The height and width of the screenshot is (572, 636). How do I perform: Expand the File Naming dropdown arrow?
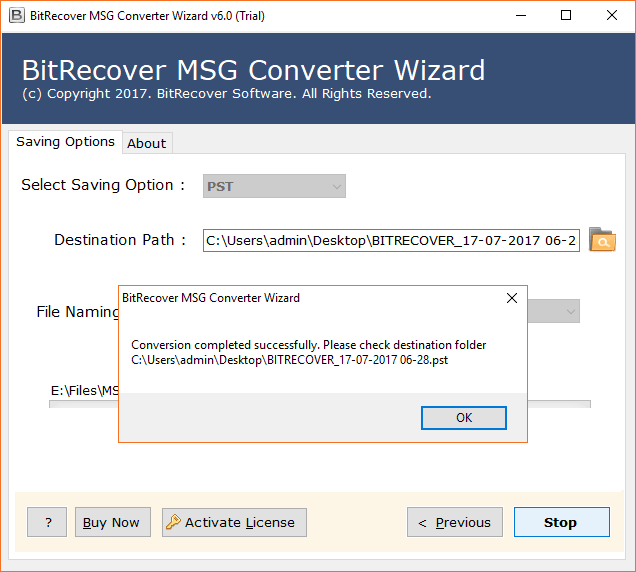click(x=570, y=312)
